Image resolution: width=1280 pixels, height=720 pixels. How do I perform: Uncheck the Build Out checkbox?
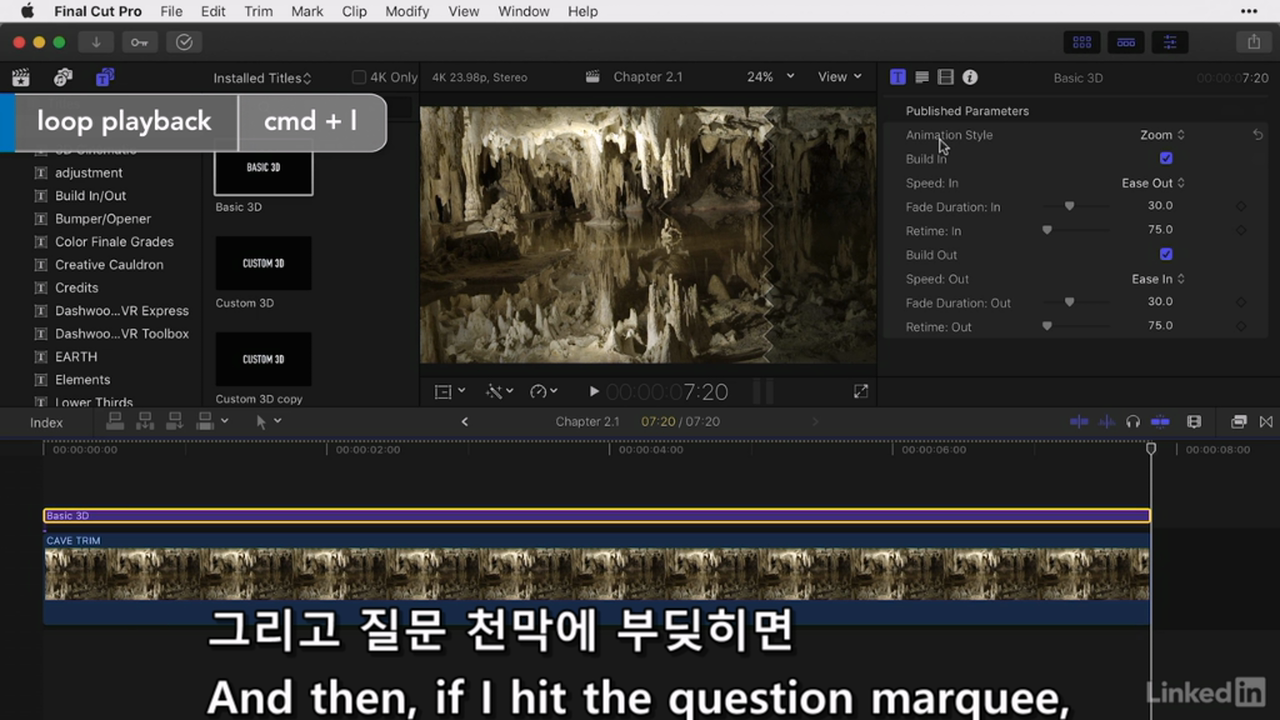[1166, 254]
